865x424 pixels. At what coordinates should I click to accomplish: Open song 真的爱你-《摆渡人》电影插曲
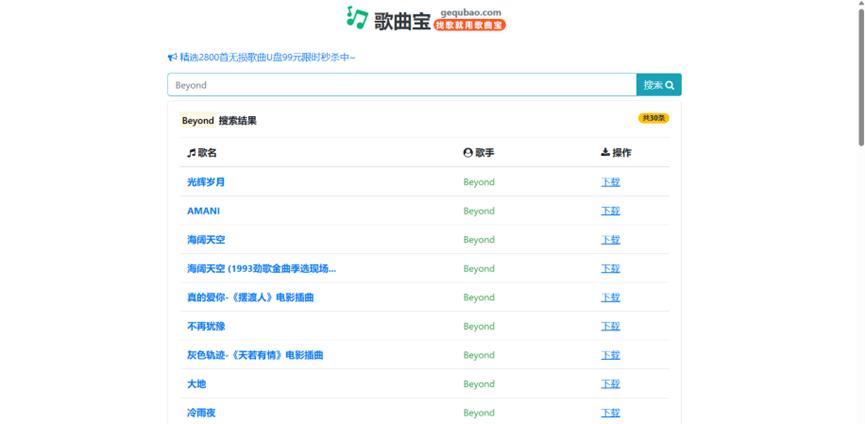(250, 297)
